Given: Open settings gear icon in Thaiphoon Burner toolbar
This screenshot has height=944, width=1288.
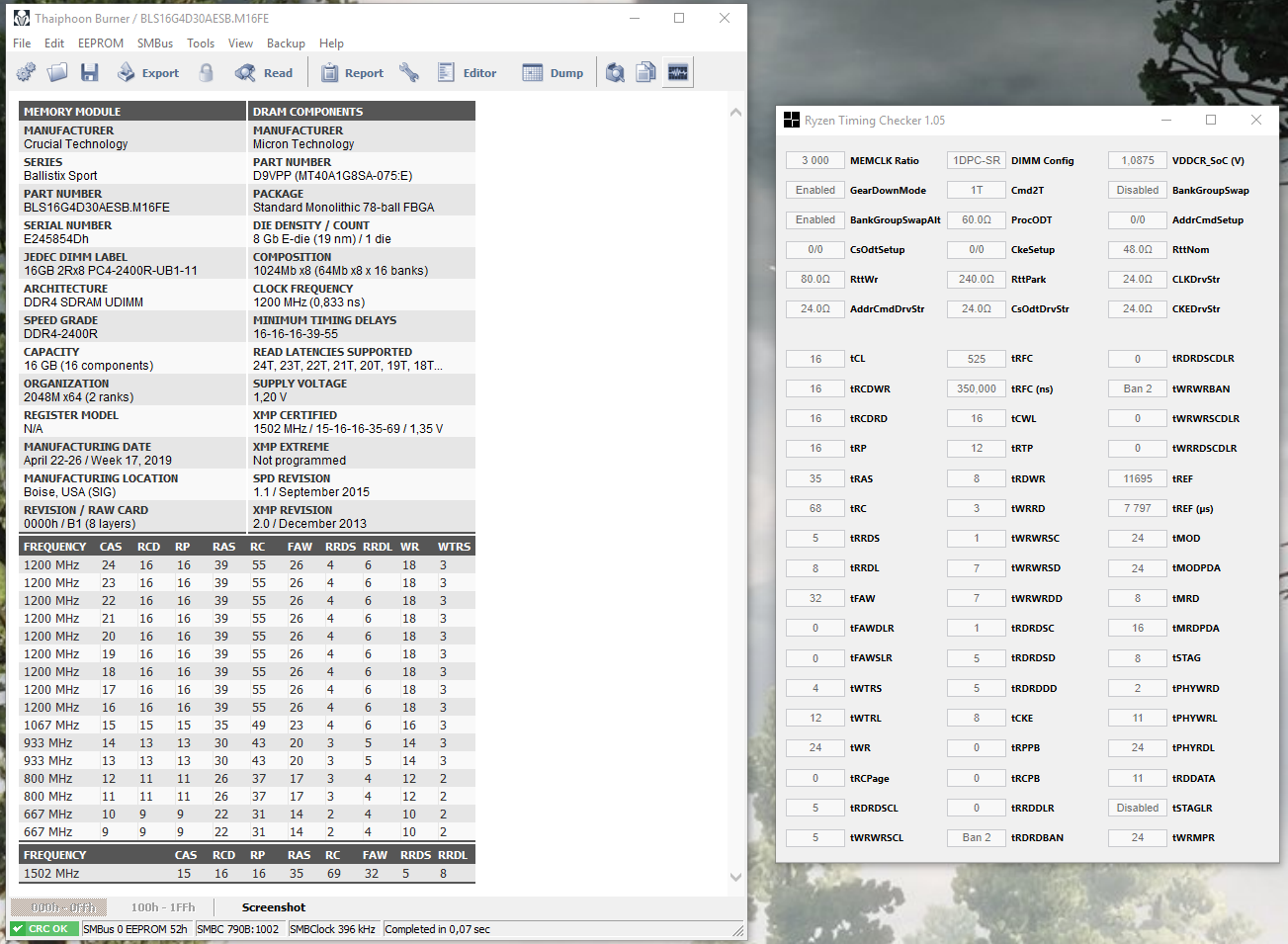Looking at the screenshot, I should pyautogui.click(x=26, y=72).
